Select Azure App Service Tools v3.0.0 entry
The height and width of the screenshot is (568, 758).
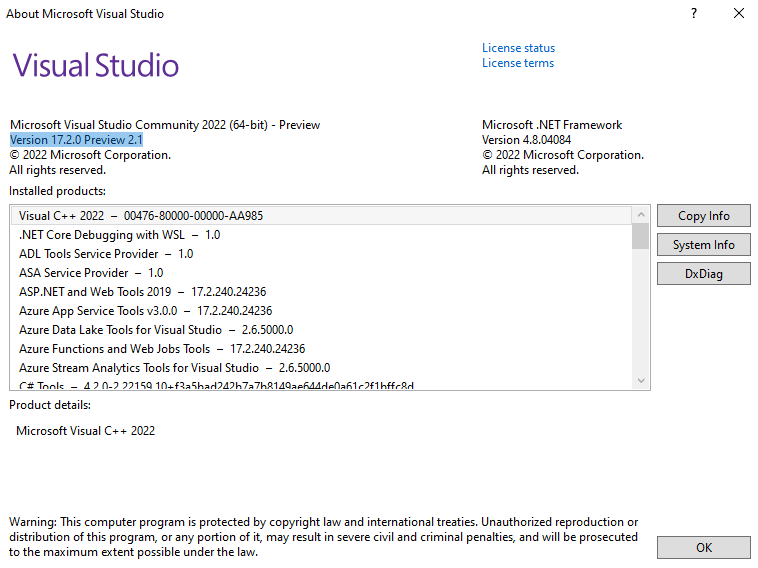tap(145, 311)
